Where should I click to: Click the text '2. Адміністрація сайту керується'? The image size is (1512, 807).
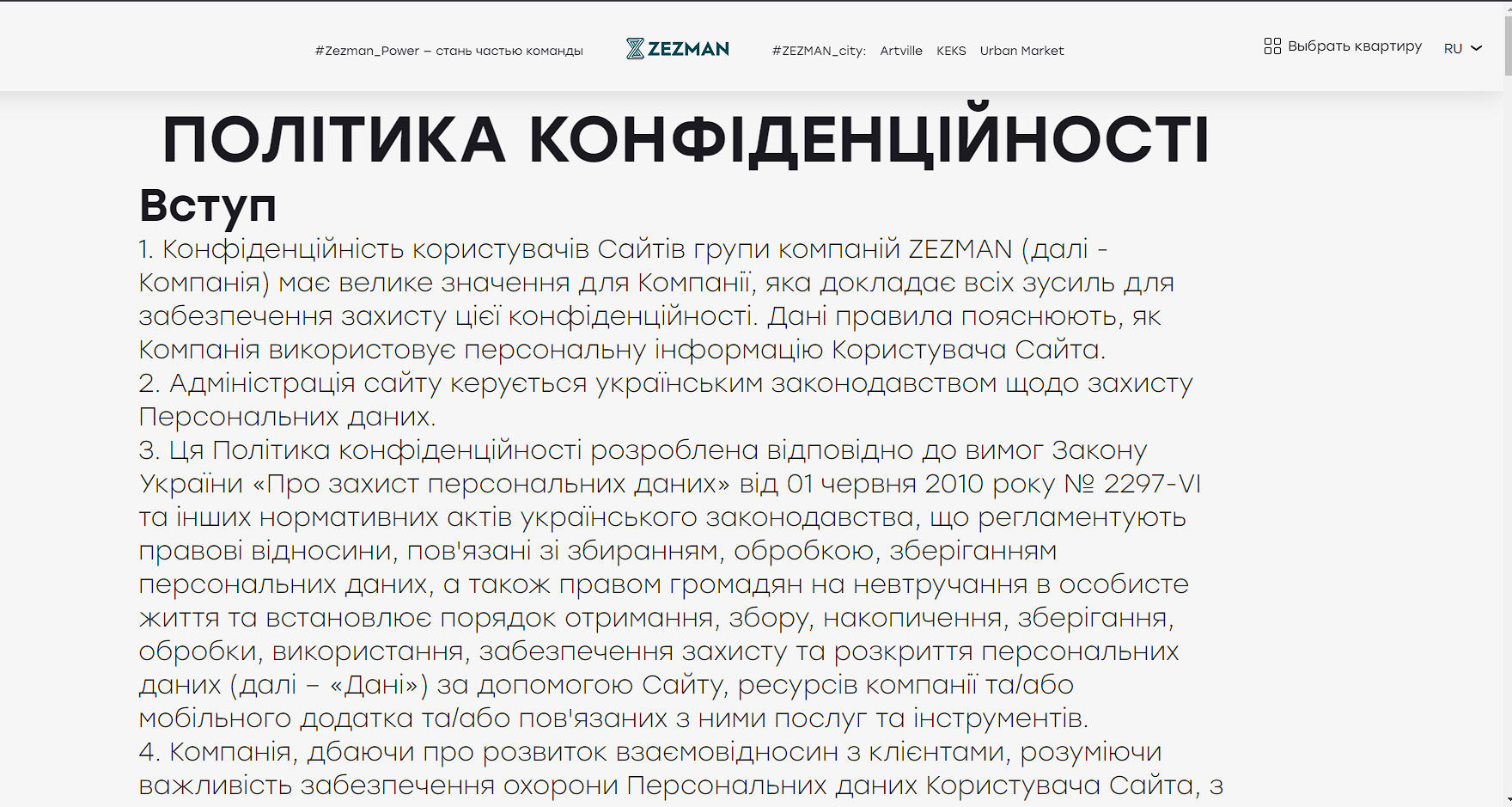pos(363,383)
